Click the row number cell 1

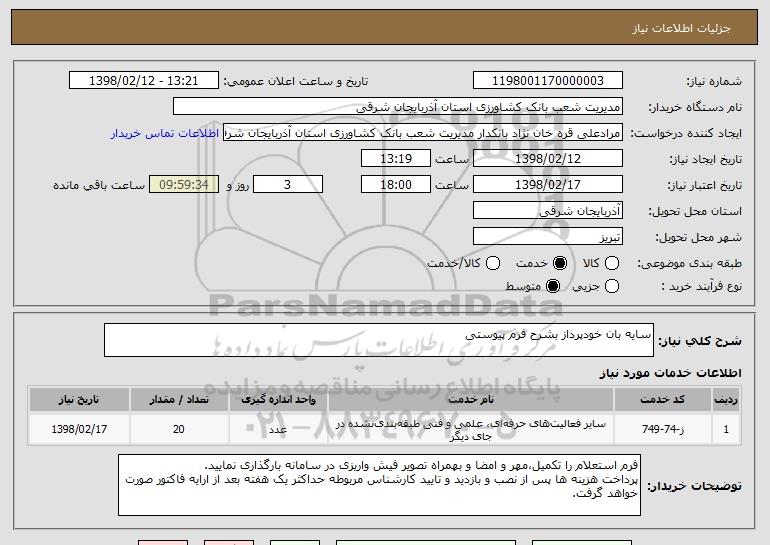726,429
